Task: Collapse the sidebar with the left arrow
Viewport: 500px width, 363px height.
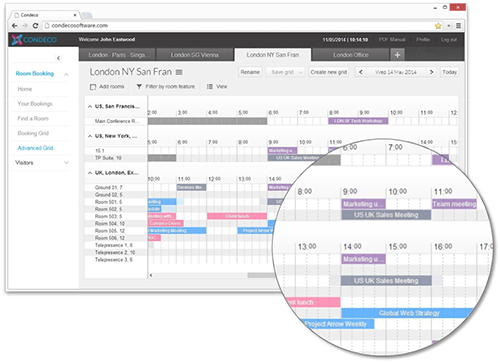Action: coord(58,58)
